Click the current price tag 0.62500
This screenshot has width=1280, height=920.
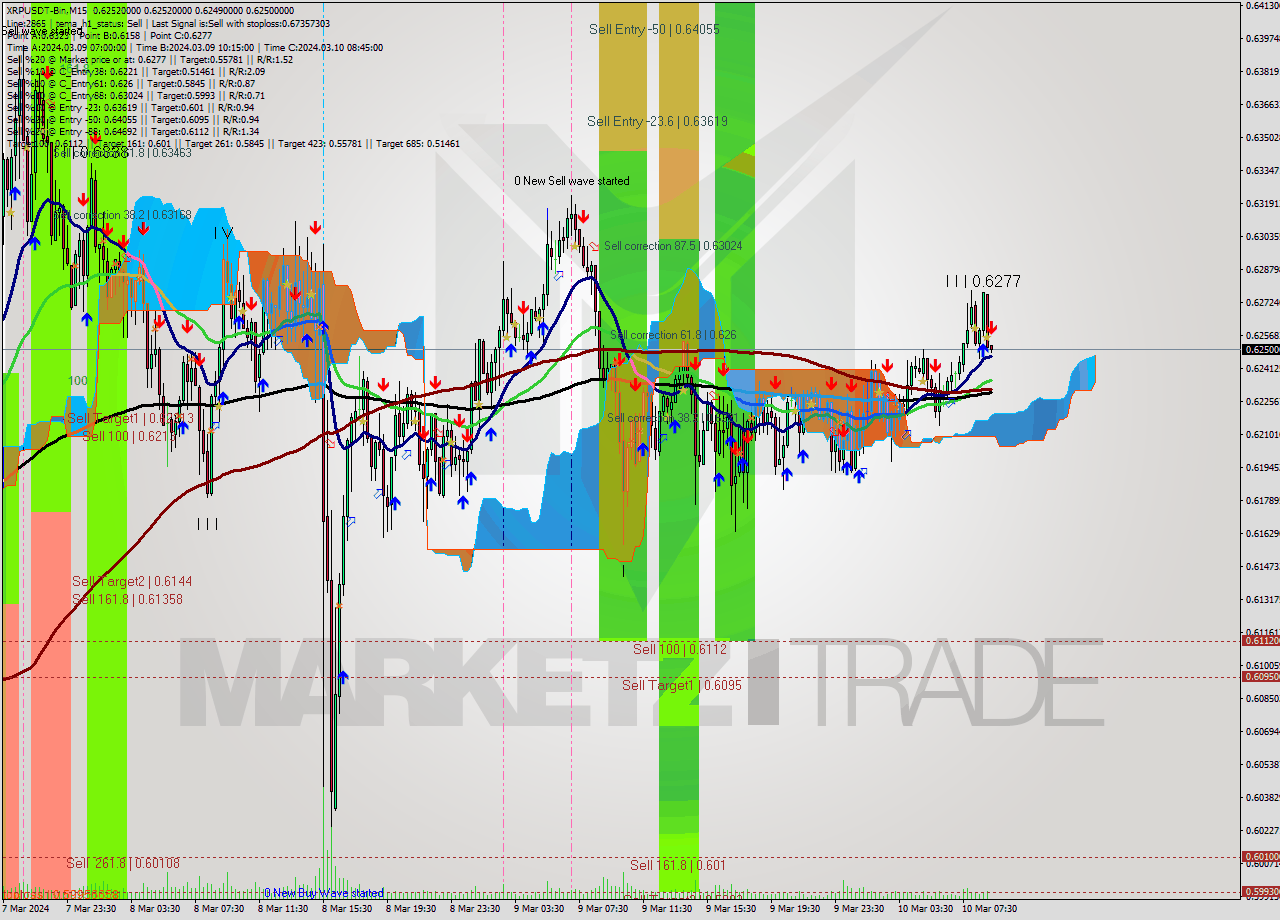click(1260, 349)
